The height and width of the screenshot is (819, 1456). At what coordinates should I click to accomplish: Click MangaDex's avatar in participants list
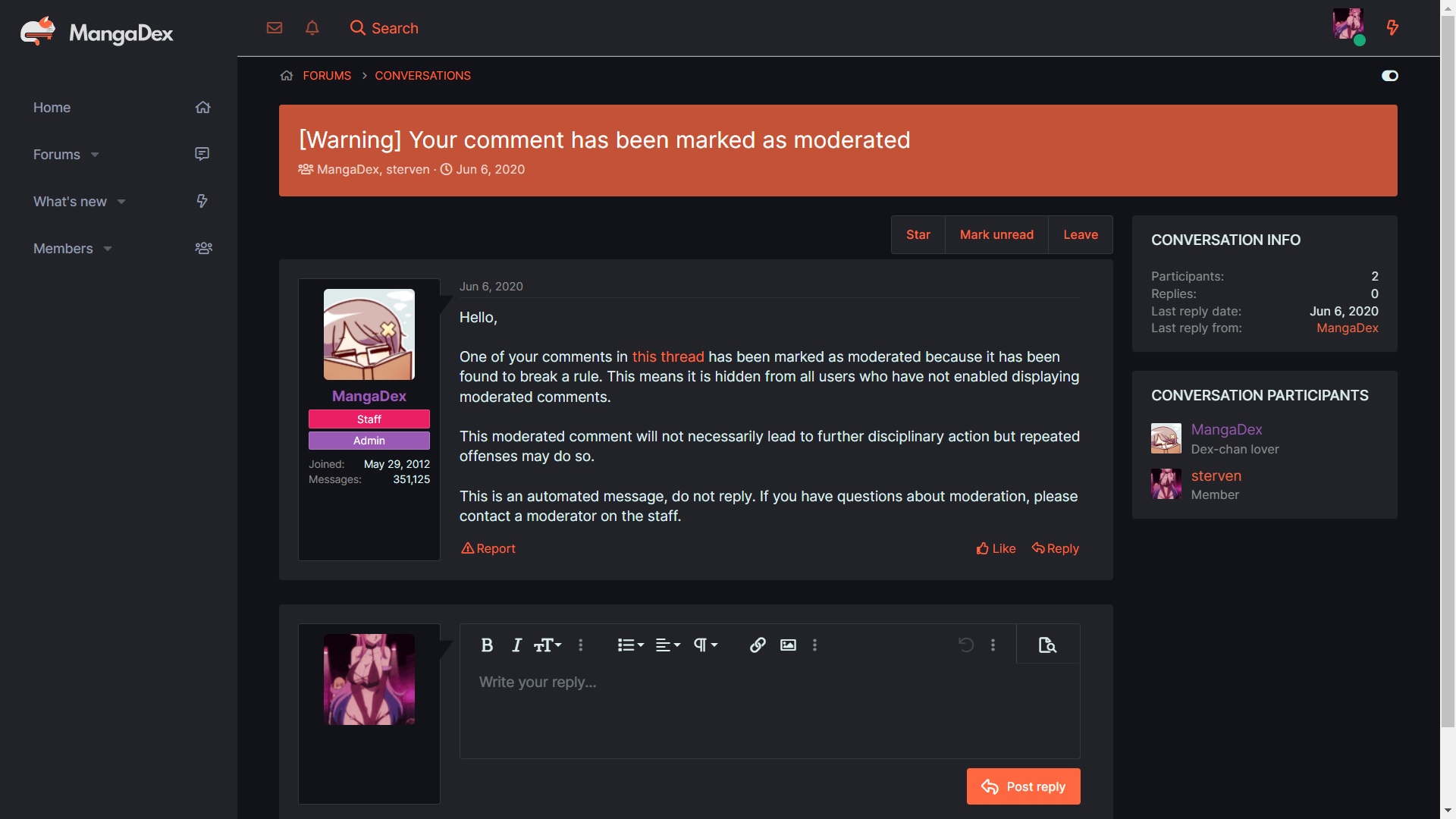click(1166, 438)
